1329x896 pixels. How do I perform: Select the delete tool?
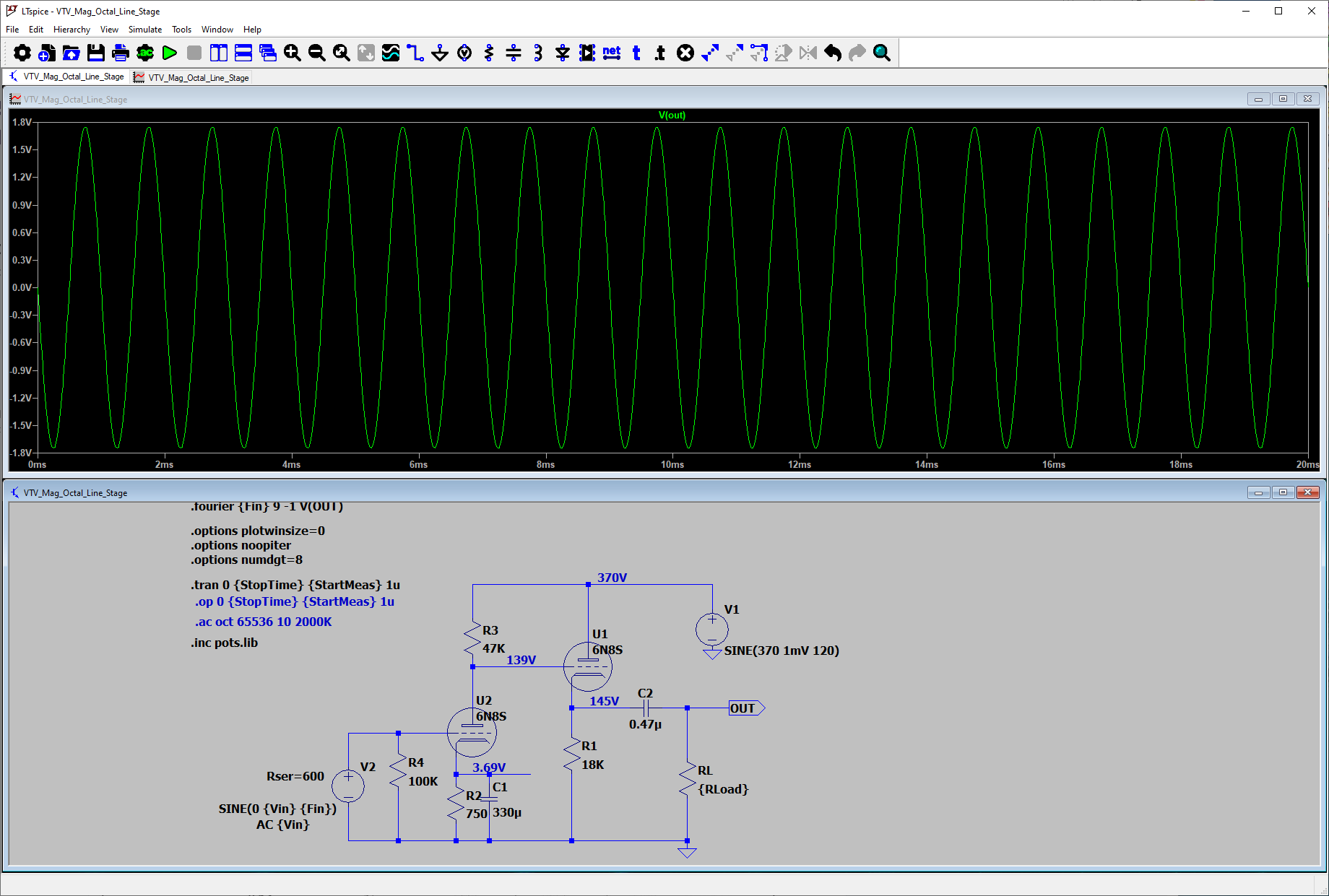685,53
